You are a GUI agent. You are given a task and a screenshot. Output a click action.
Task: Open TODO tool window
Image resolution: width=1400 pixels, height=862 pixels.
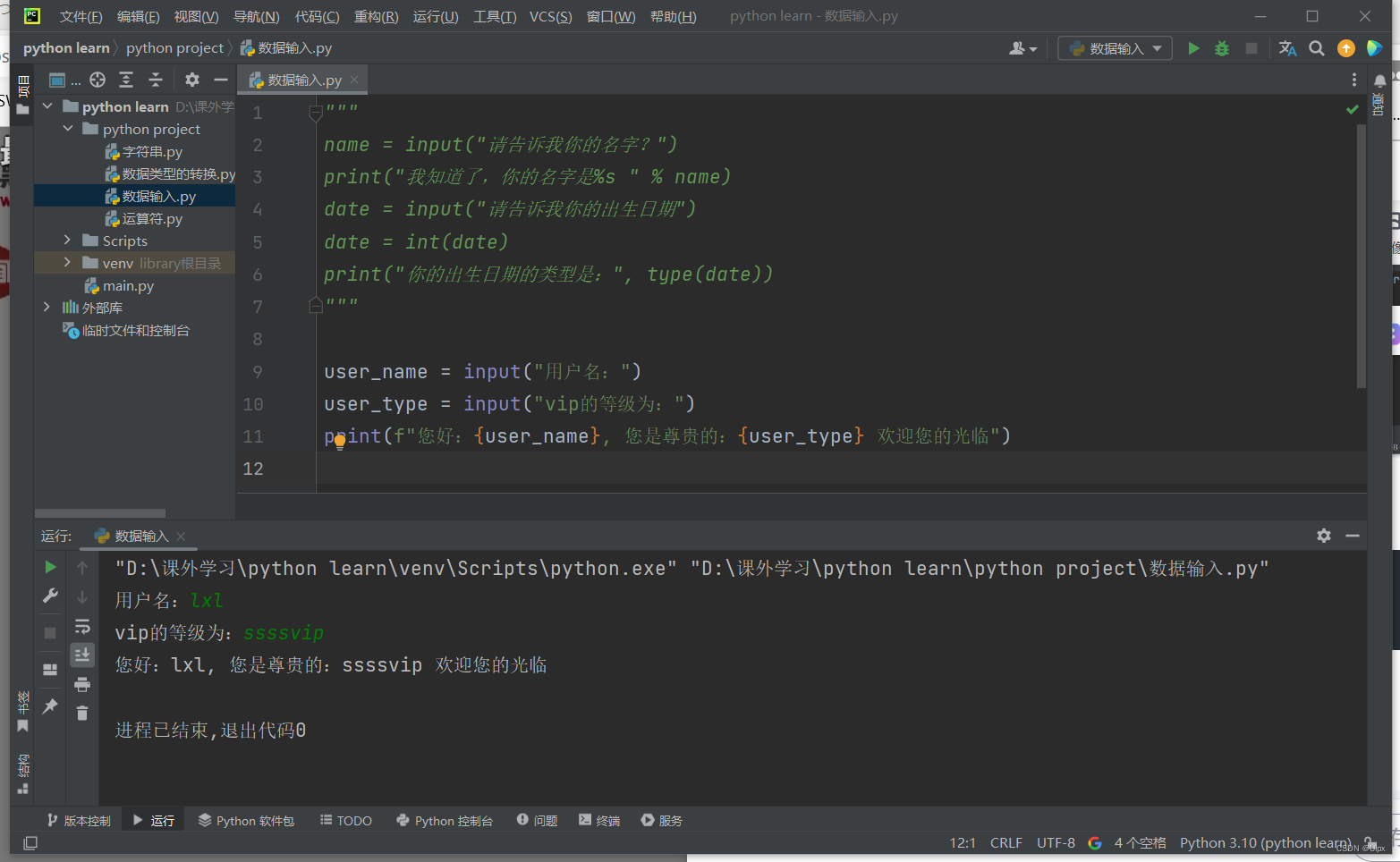pyautogui.click(x=346, y=820)
